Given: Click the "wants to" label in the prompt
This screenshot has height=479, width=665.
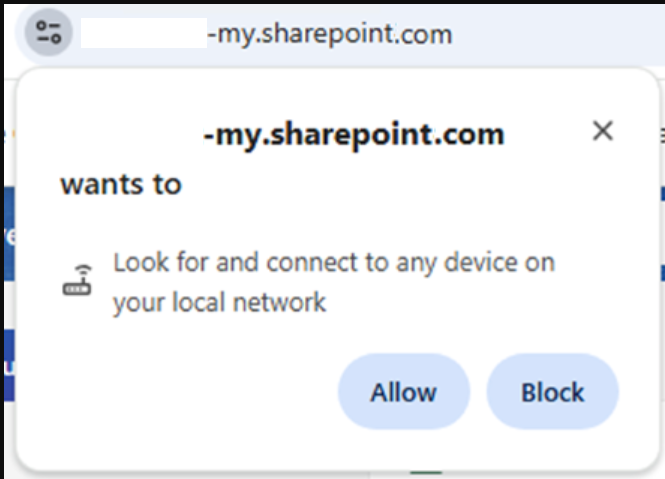Looking at the screenshot, I should coord(121,184).
